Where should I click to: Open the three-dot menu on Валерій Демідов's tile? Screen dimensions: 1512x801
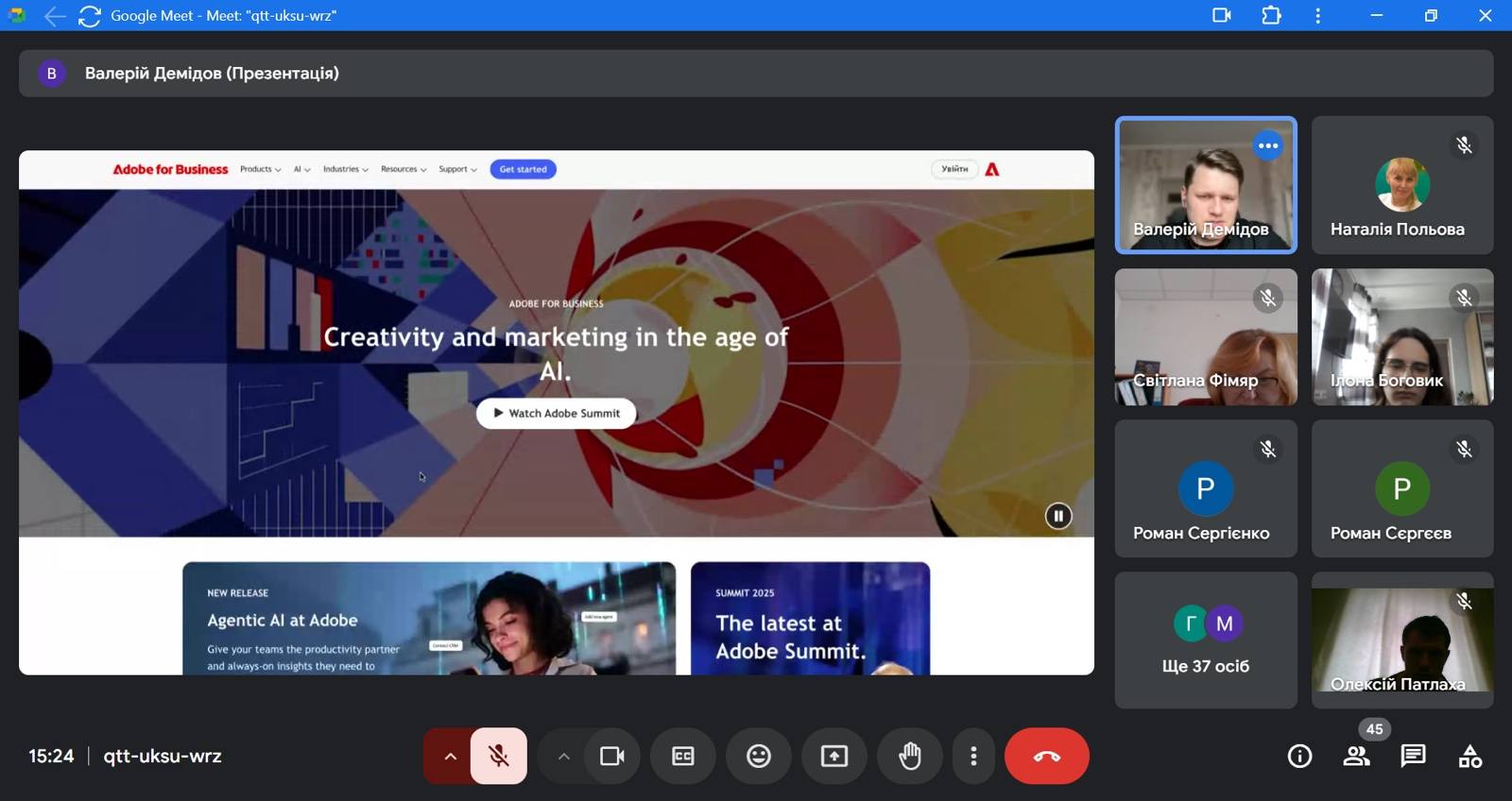point(1267,145)
